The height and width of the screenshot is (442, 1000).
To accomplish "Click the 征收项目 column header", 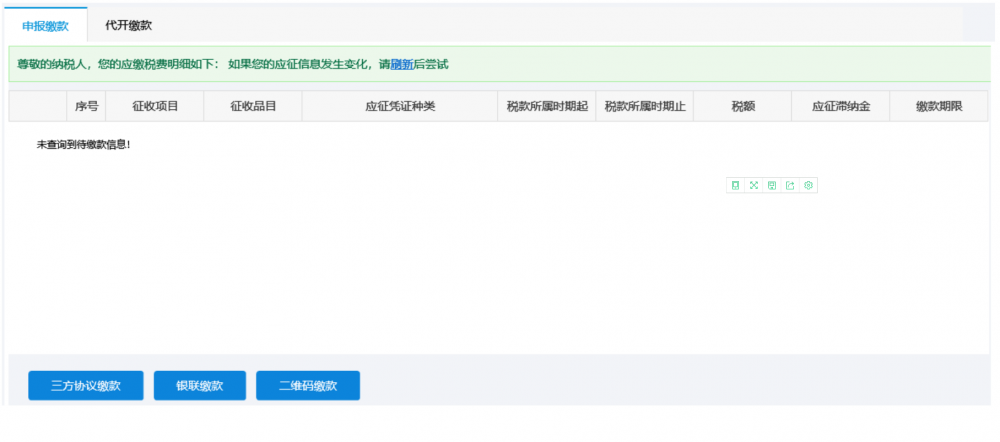I will click(x=155, y=106).
